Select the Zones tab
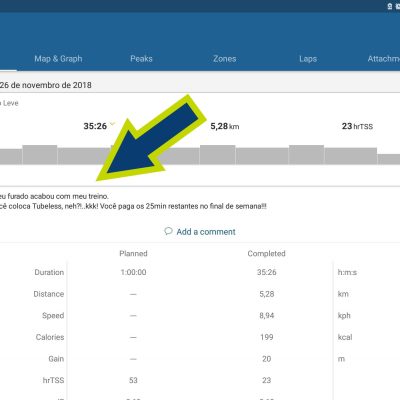 [x=225, y=59]
